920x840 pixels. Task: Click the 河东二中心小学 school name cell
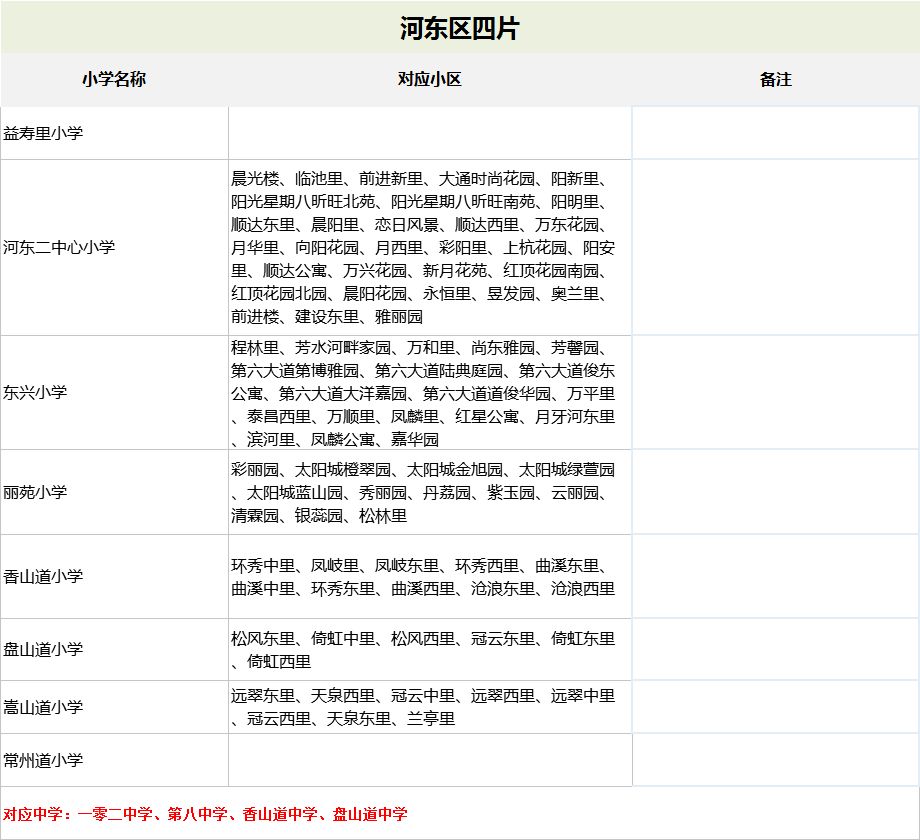point(59,247)
